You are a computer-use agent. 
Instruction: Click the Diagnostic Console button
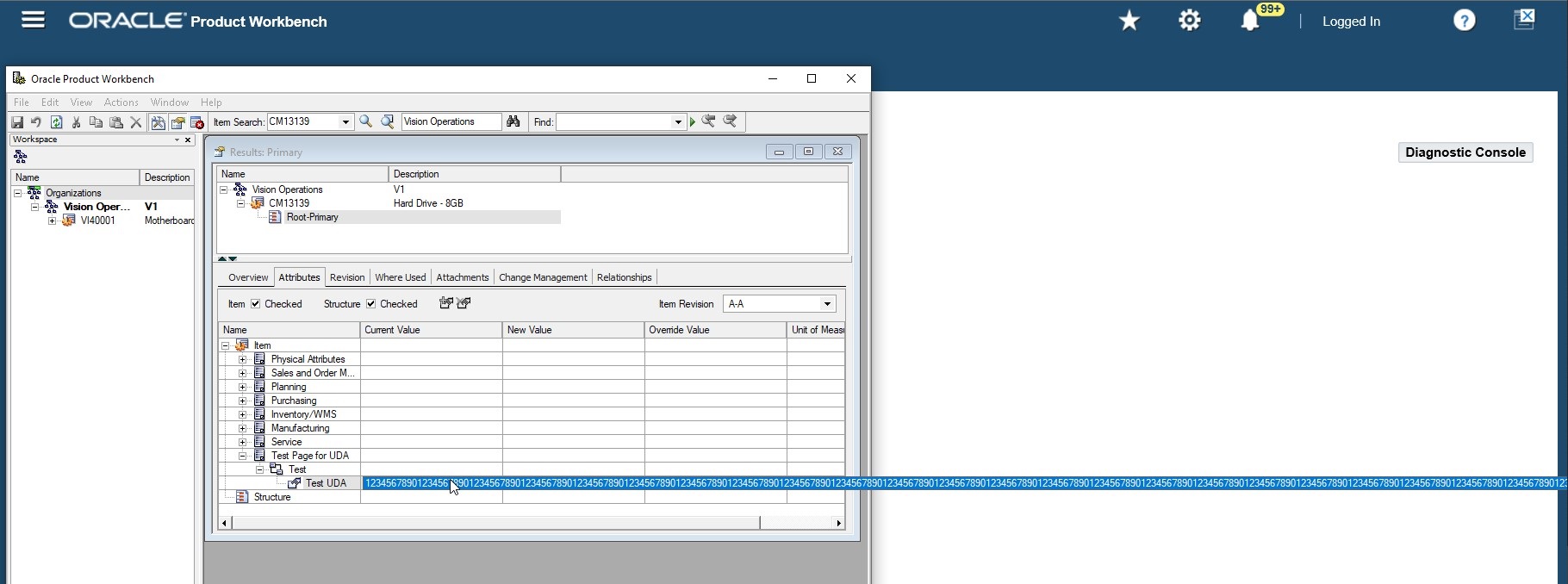point(1465,152)
